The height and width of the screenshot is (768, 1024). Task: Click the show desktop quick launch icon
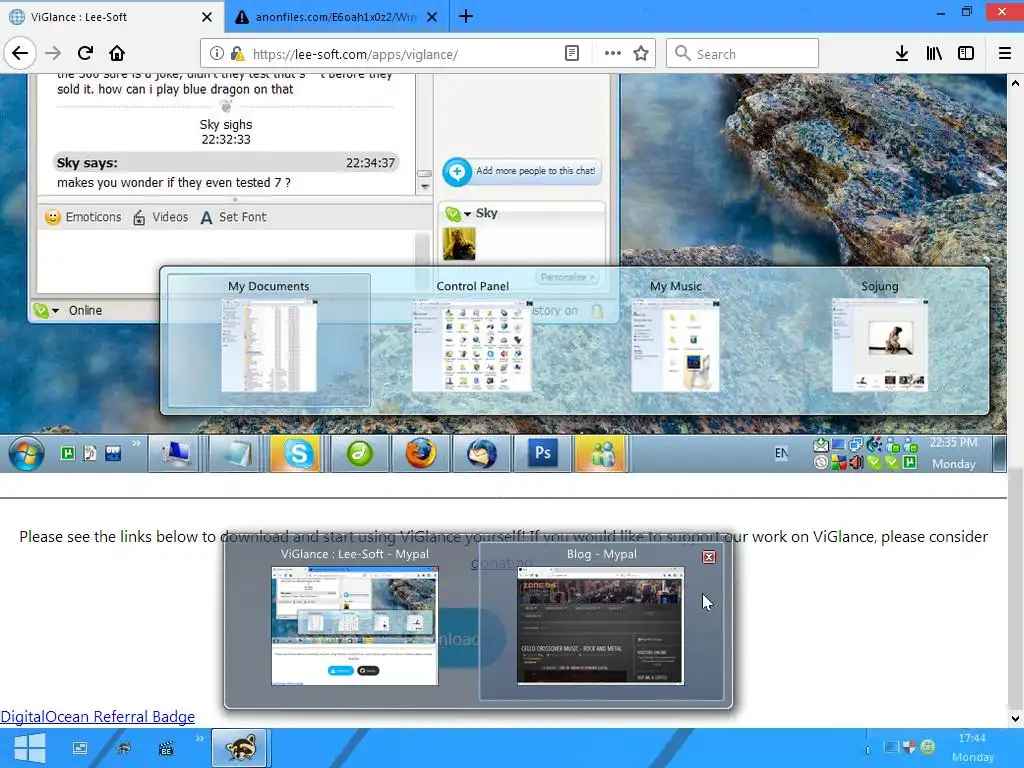point(80,748)
